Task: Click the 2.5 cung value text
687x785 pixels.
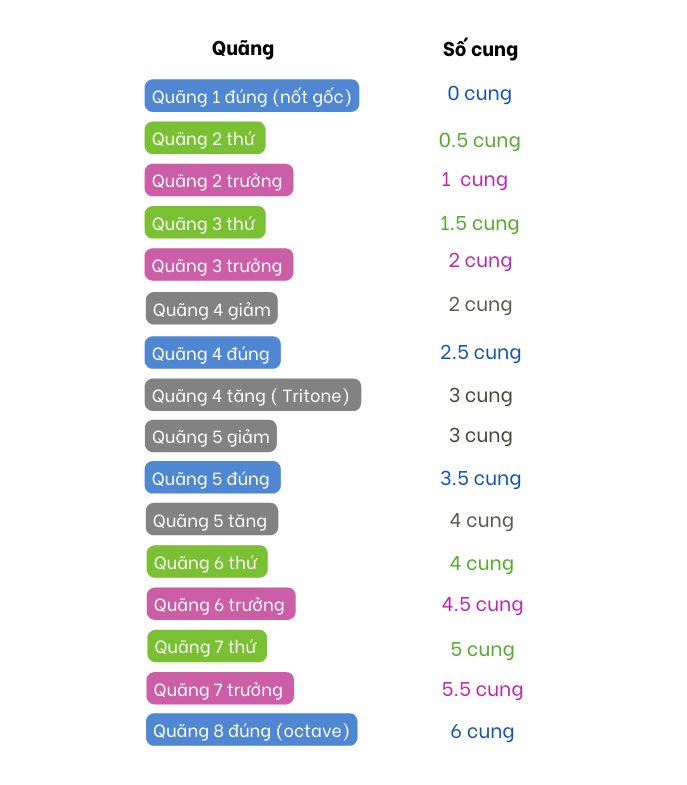Action: pos(481,352)
